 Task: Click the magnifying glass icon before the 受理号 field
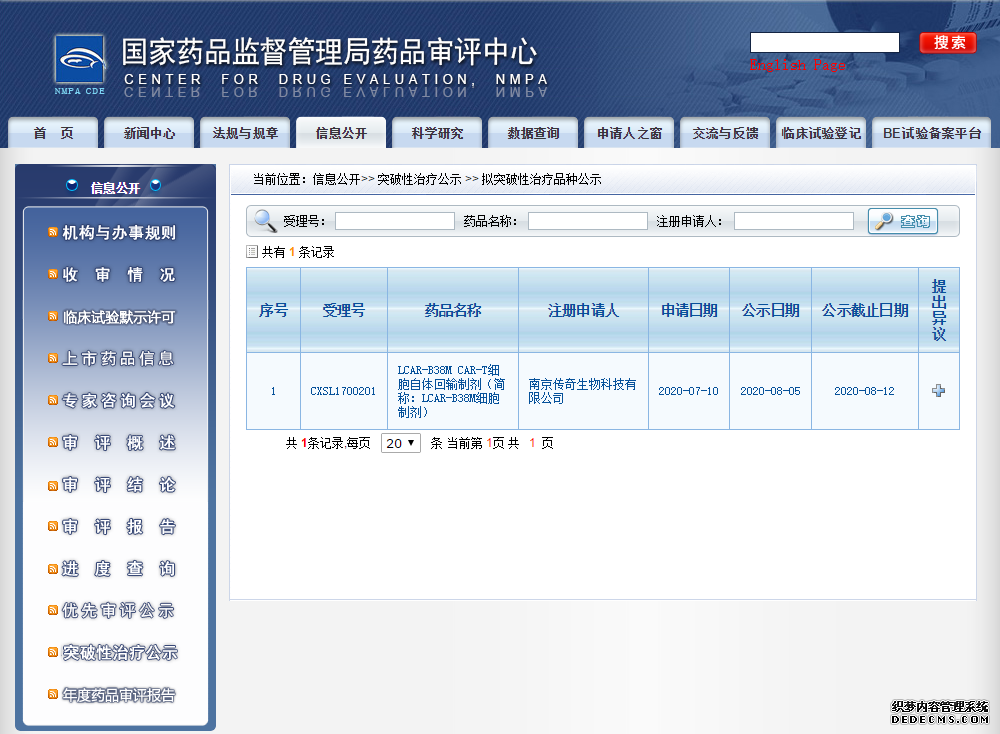tap(265, 220)
